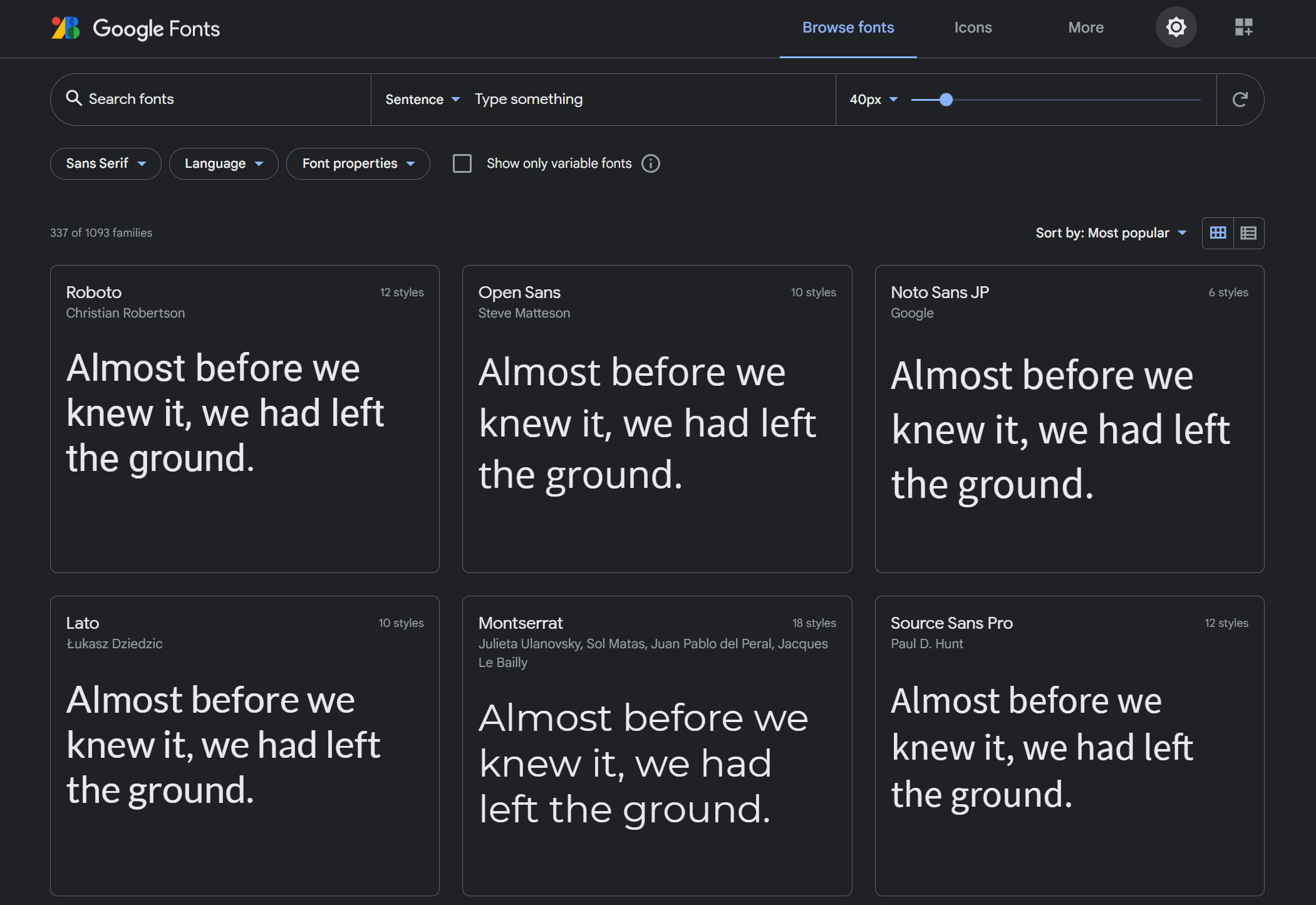
Task: Reset filters with the refresh icon
Action: pos(1240,100)
